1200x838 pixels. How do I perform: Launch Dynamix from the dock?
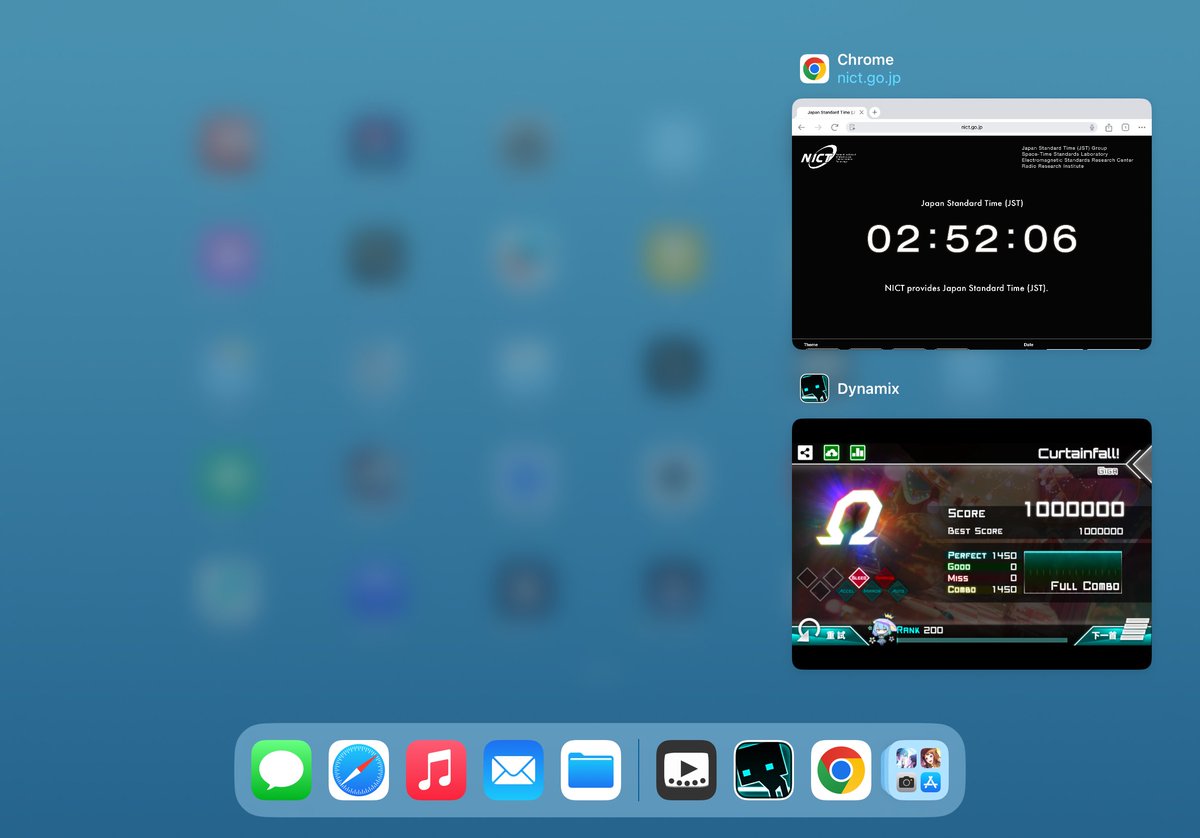click(764, 770)
